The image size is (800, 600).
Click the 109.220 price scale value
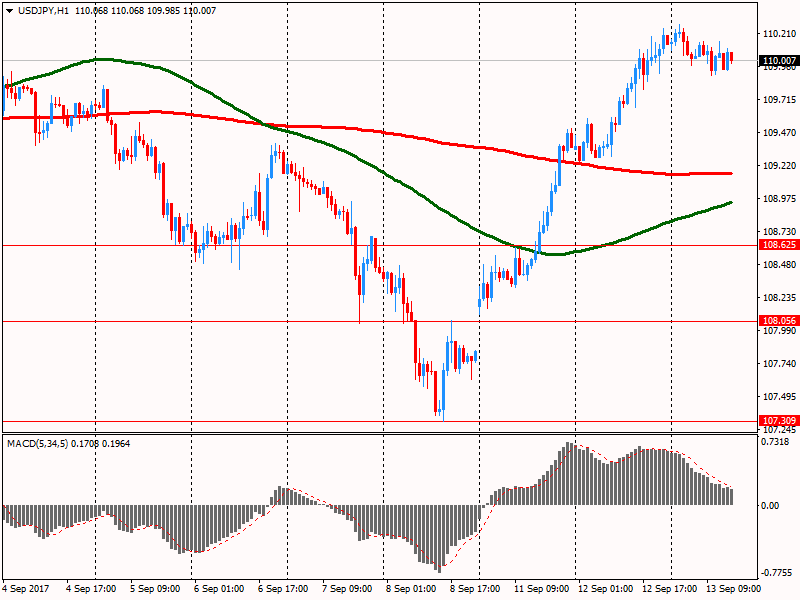(x=779, y=166)
